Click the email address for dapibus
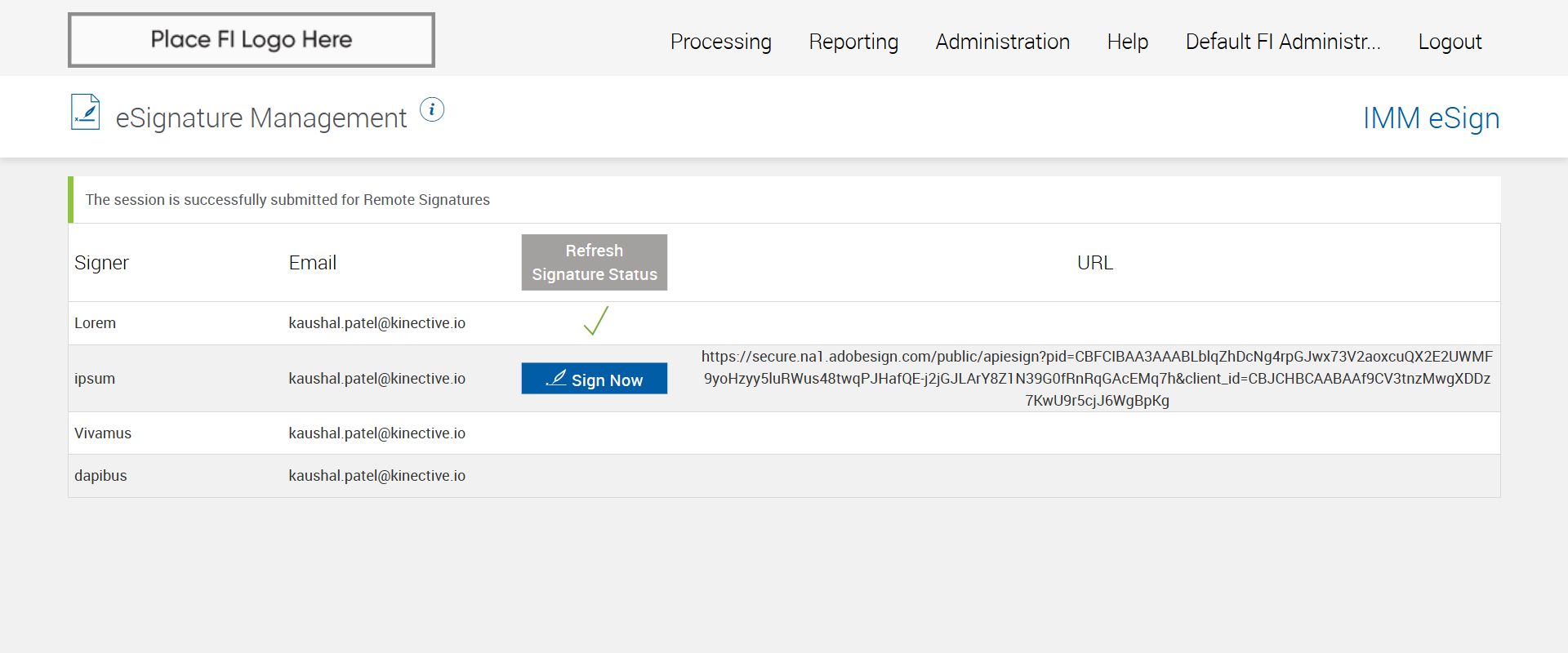Viewport: 1568px width, 653px height. [376, 476]
